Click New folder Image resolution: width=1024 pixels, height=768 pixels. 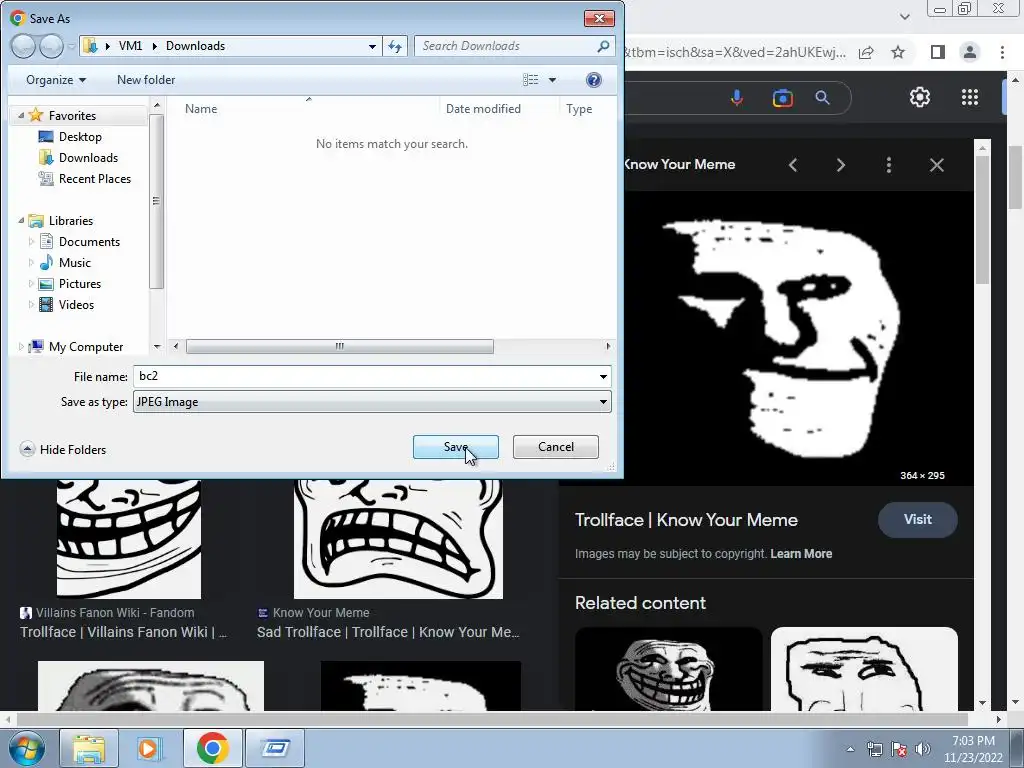[146, 80]
